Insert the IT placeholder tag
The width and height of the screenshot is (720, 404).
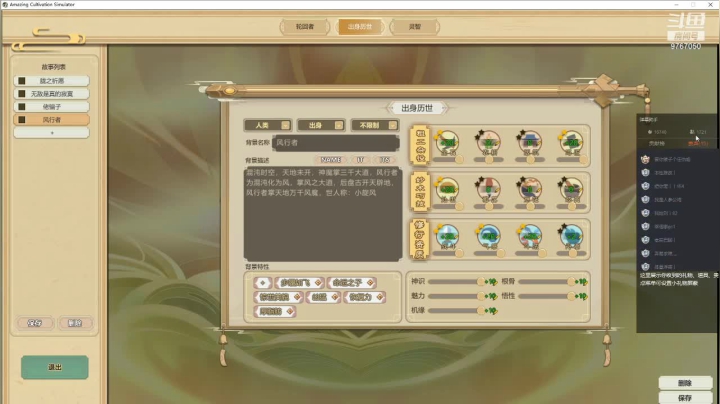coord(360,160)
